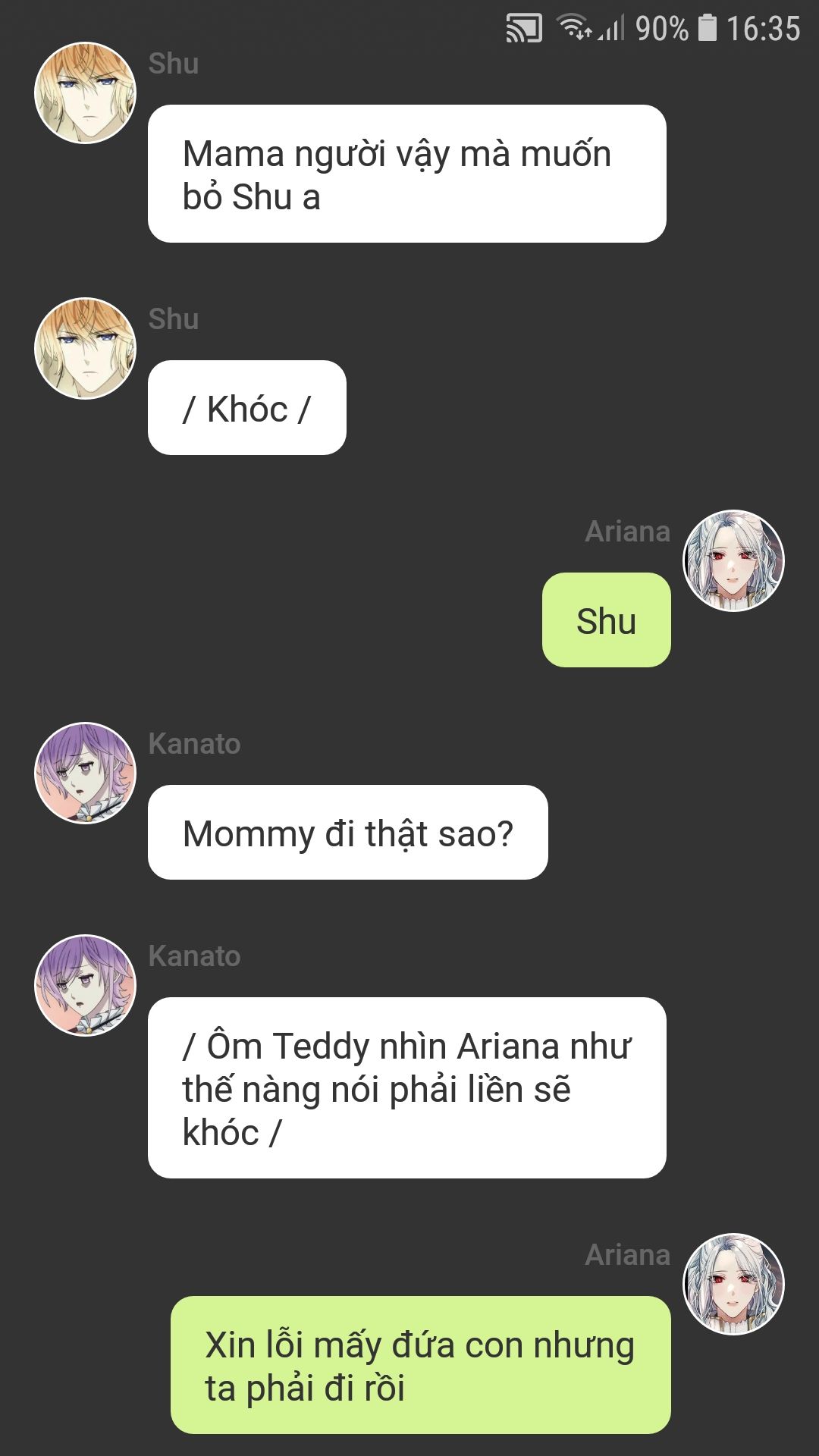Tap the 'Ariana' name above the 'Shu' bubble
Viewport: 819px width, 1456px height.
coord(628,532)
